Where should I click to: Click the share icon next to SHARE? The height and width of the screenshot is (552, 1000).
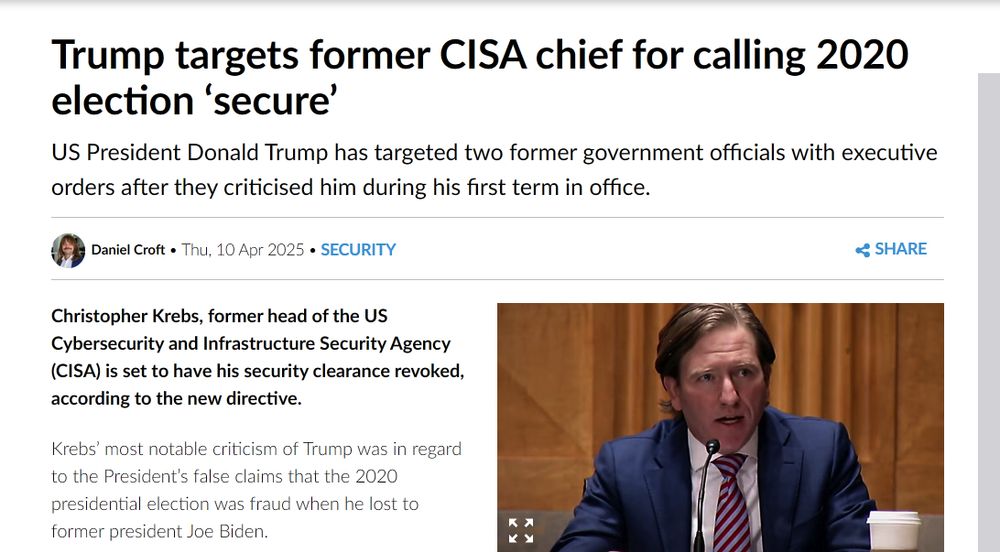[x=862, y=250]
